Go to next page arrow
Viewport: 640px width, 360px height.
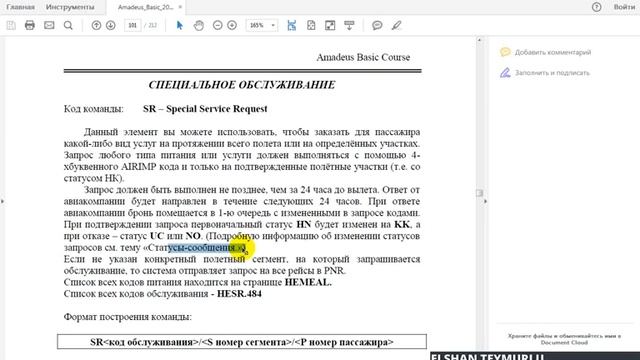(x=111, y=25)
